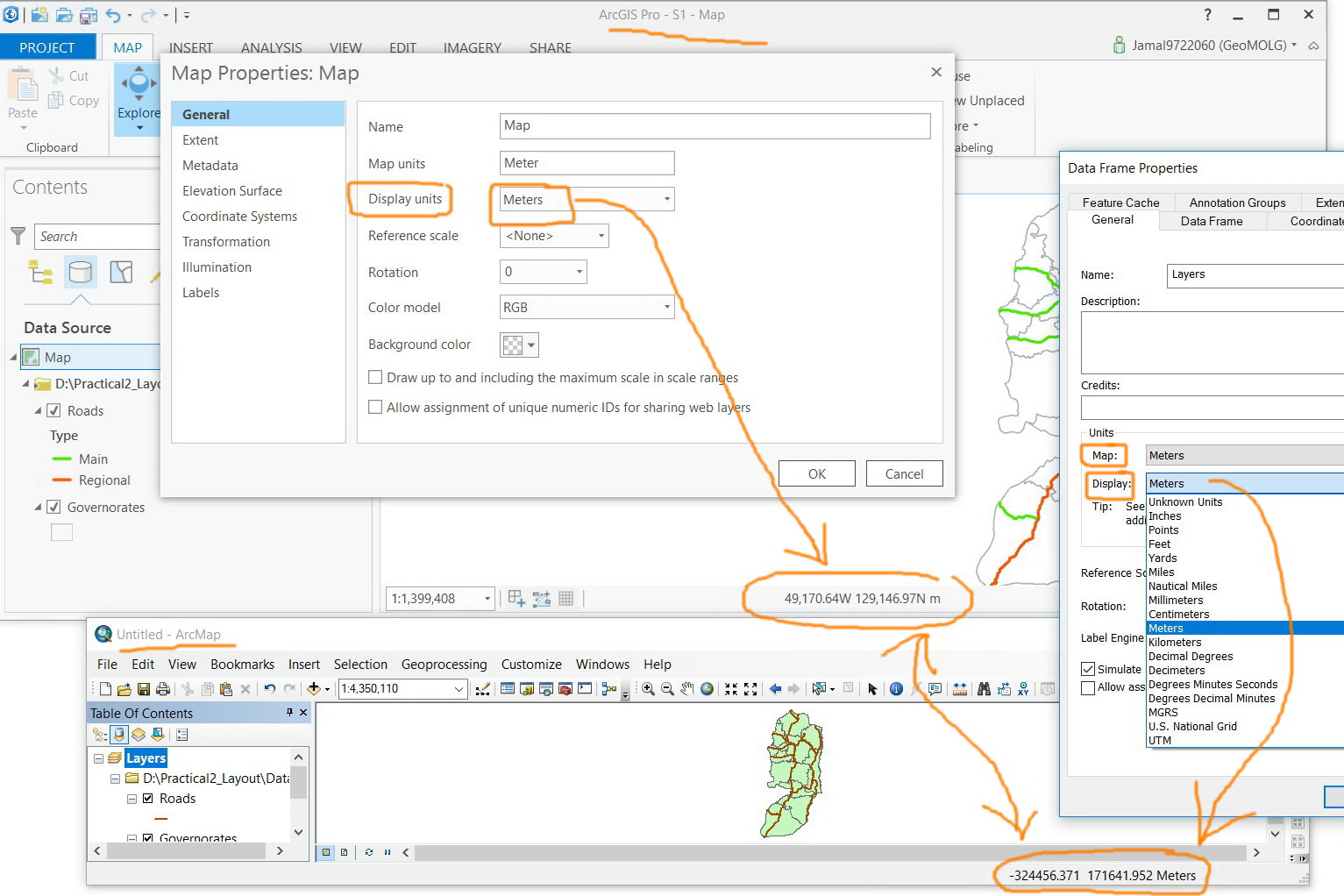Click the Explore tool in ArcGIS Pro ribbon
Screen dimensions: 1344x896
139,97
